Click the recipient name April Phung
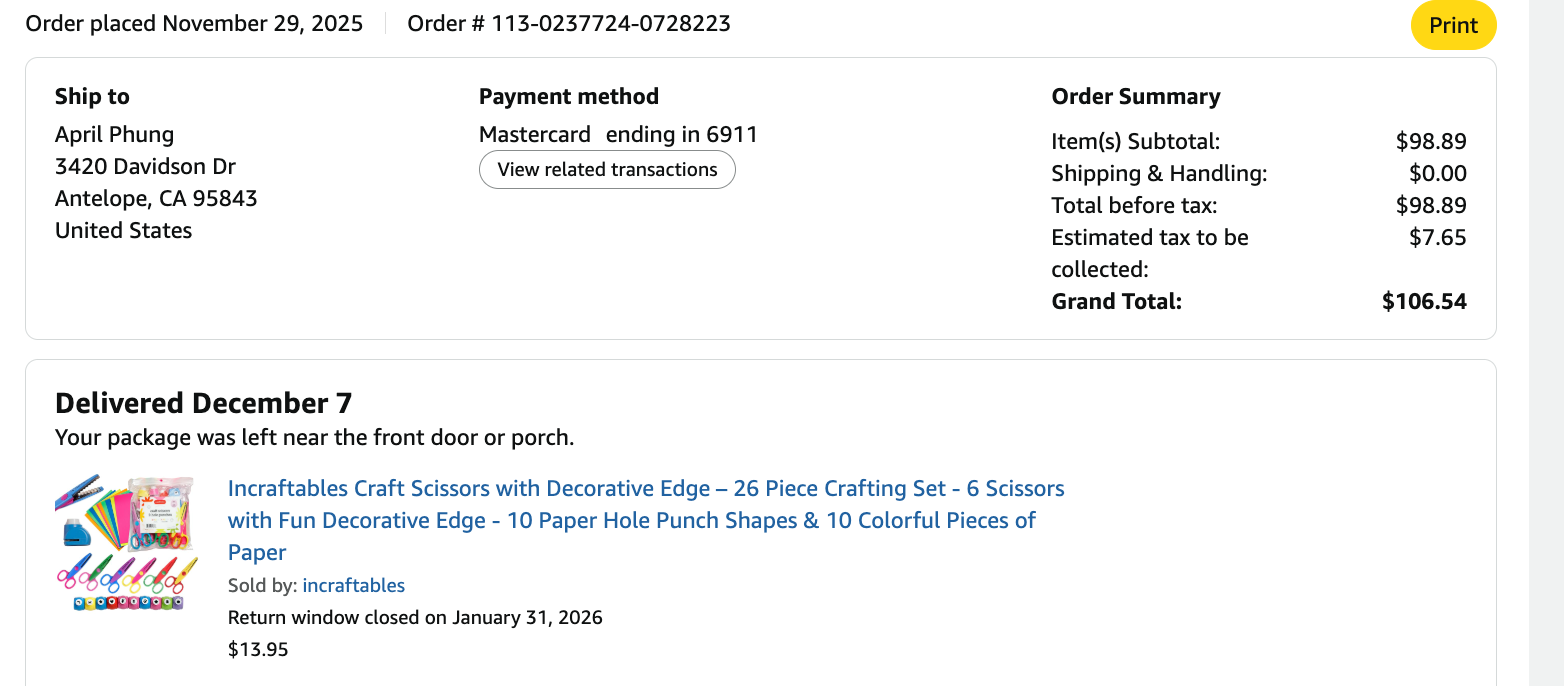Image resolution: width=1564 pixels, height=686 pixels. click(x=114, y=134)
